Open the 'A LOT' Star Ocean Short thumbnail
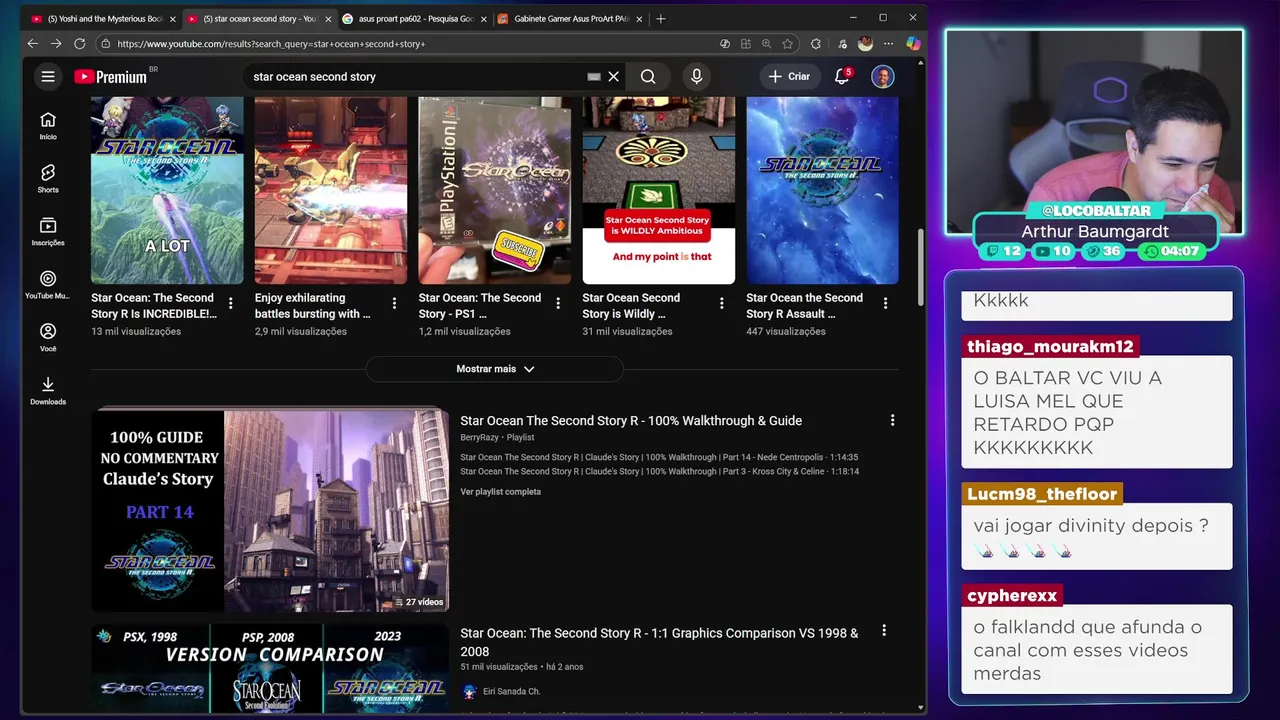 pos(167,190)
